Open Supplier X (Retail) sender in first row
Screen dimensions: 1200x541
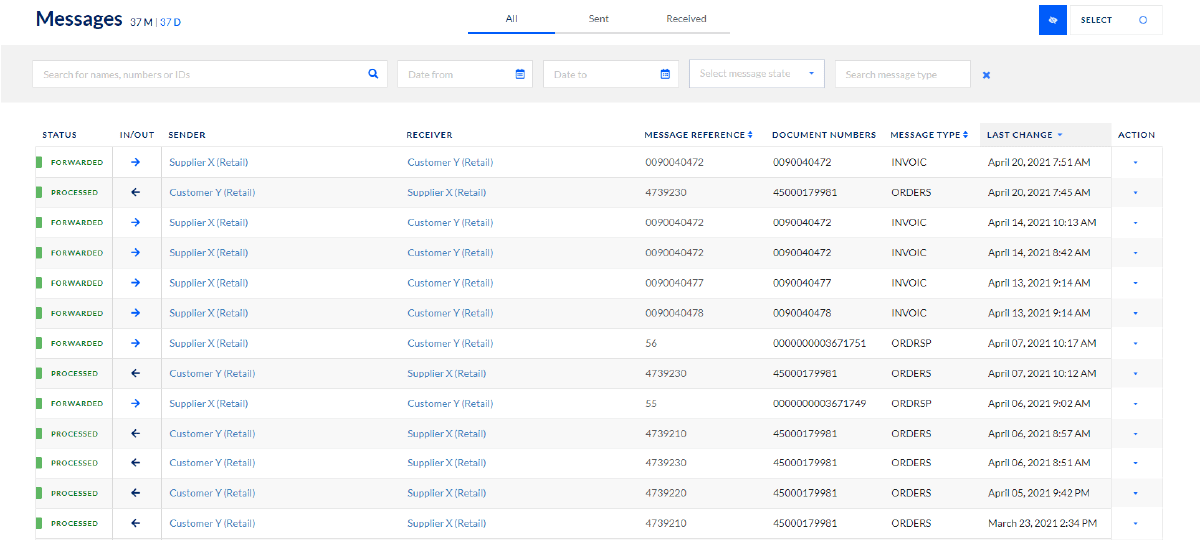click(209, 162)
